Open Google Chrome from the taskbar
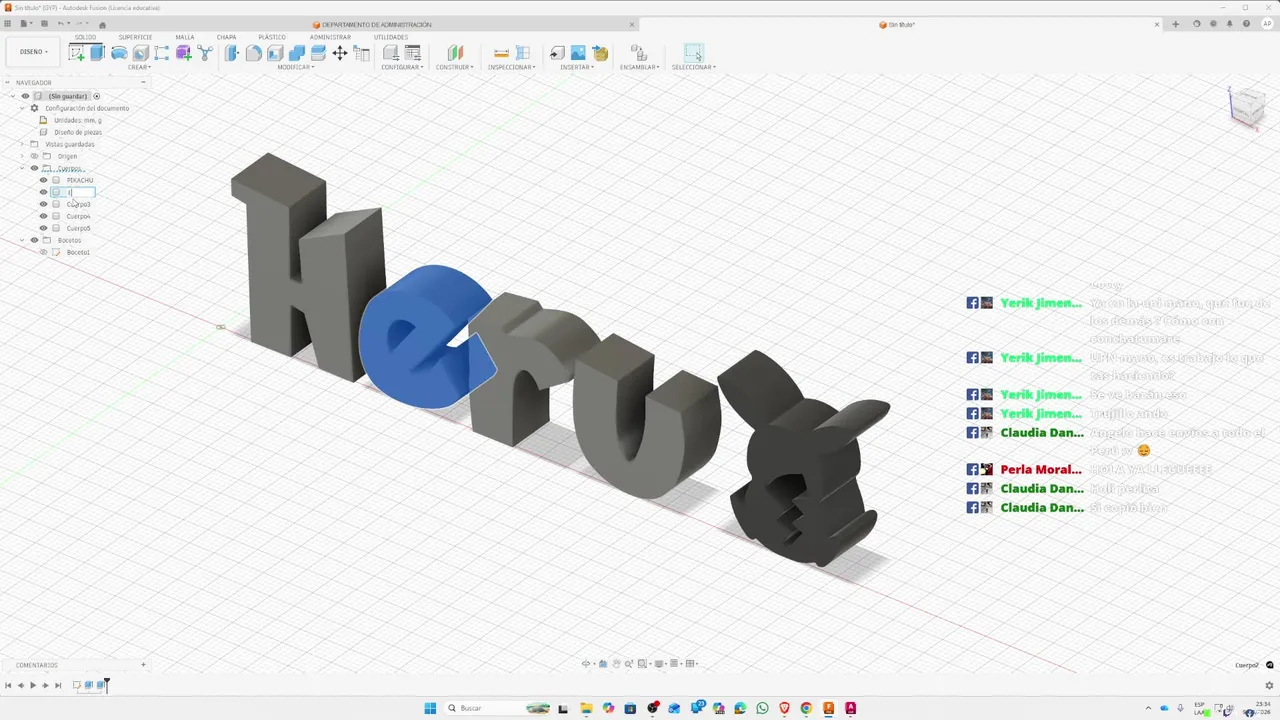The width and height of the screenshot is (1280, 720). (x=806, y=708)
